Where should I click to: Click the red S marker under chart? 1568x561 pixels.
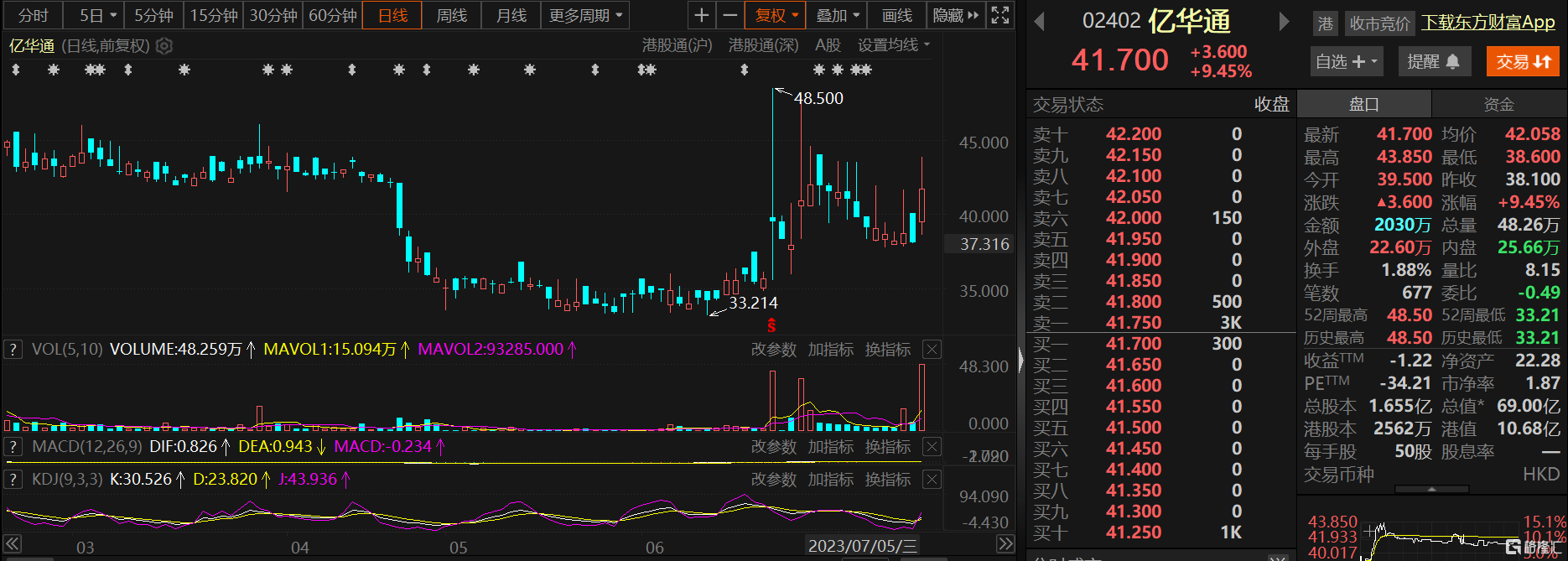(771, 325)
